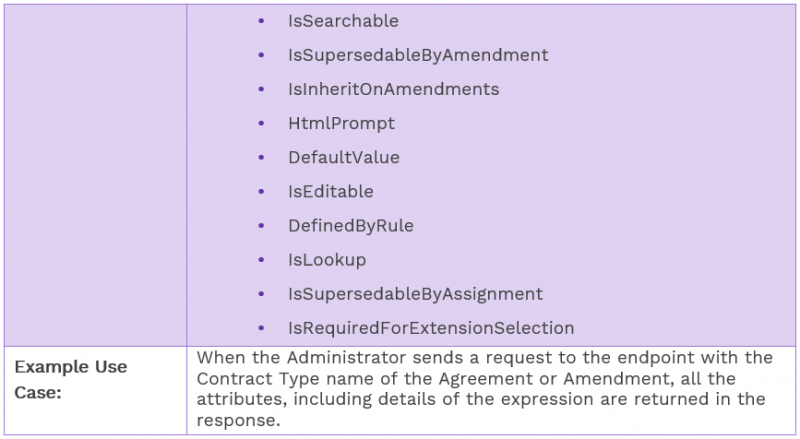Select the IsRequiredForExtensionSelection list item
Viewport: 800px width, 439px height.
pos(430,328)
